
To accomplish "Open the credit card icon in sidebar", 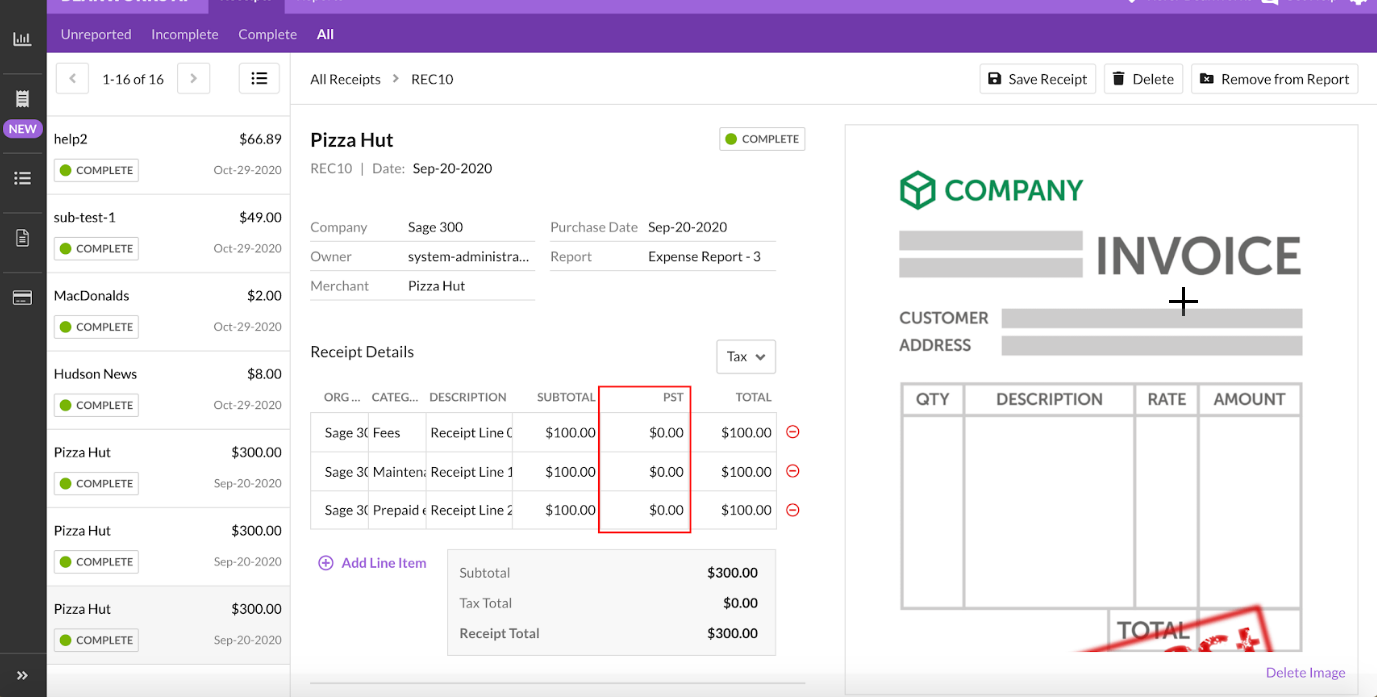I will [22, 298].
